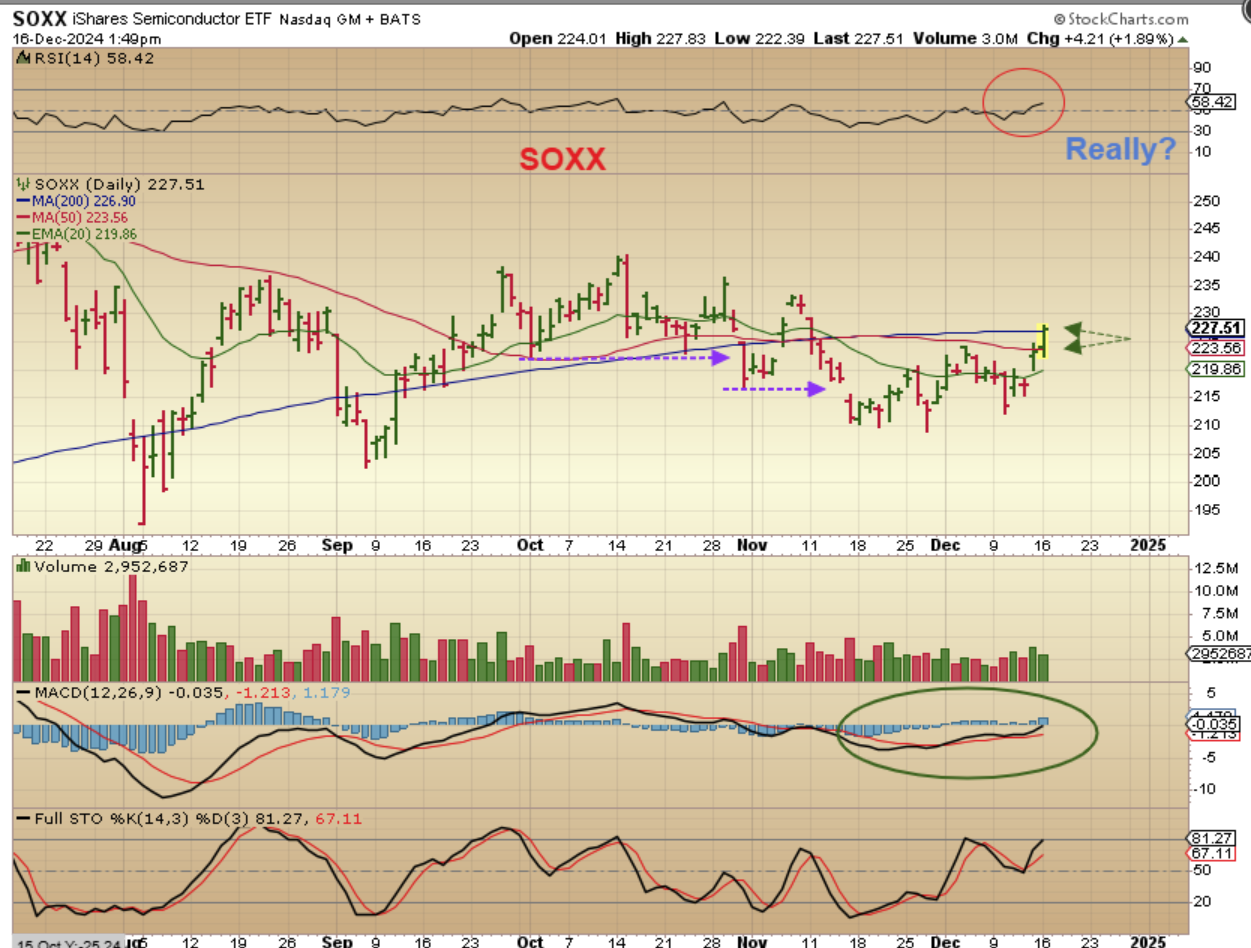Click the 2952687 volume tag on right axis

click(1217, 654)
